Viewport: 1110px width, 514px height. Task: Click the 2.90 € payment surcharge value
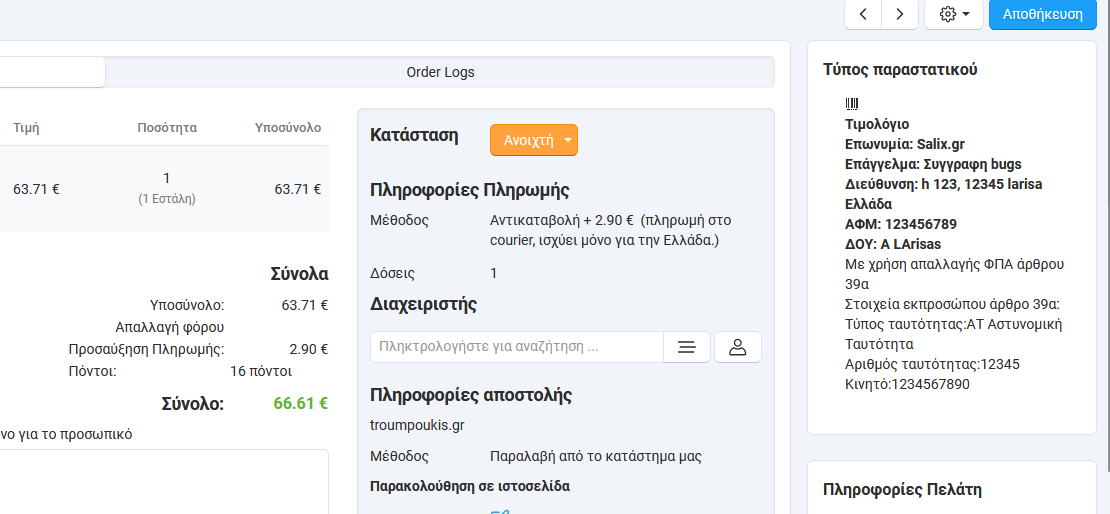coord(309,349)
